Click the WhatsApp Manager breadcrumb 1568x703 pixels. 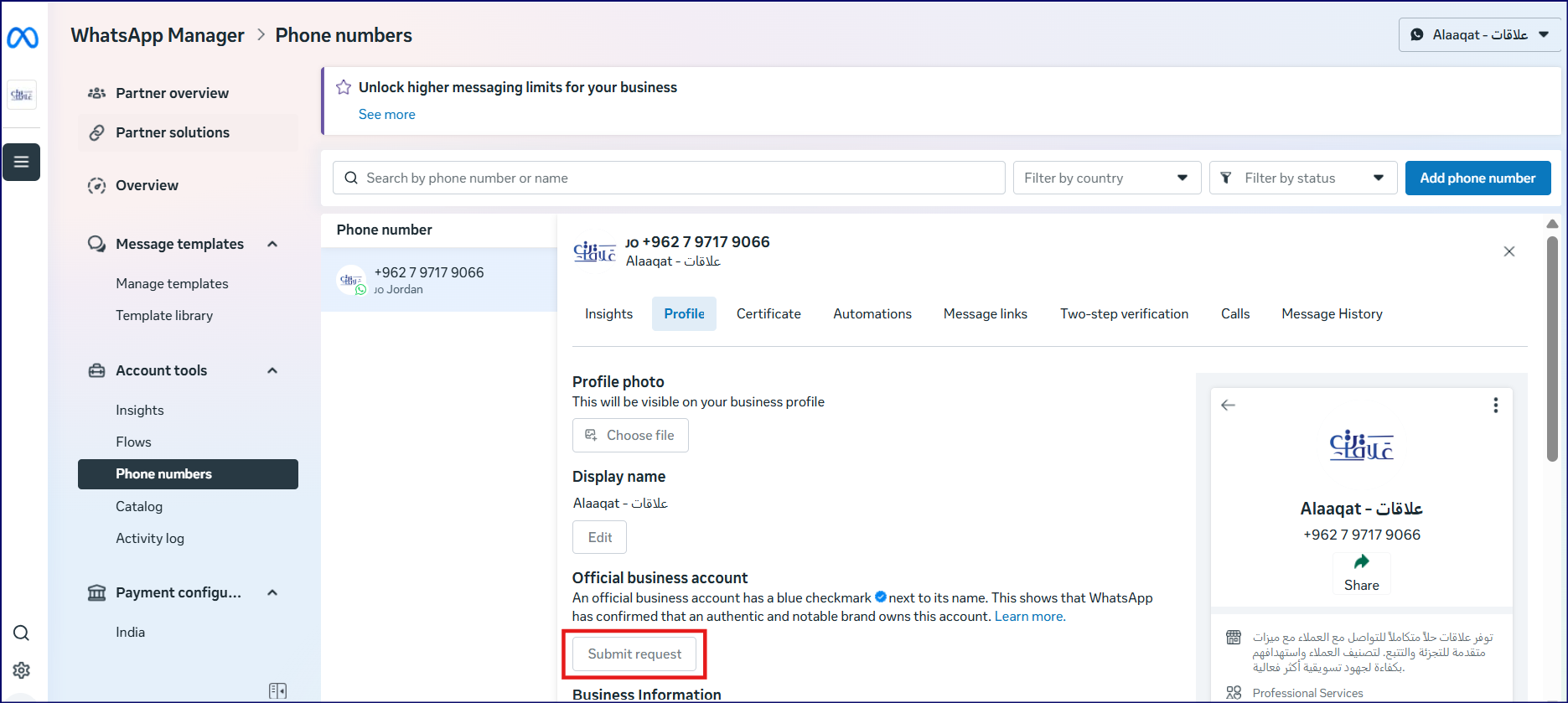(158, 35)
